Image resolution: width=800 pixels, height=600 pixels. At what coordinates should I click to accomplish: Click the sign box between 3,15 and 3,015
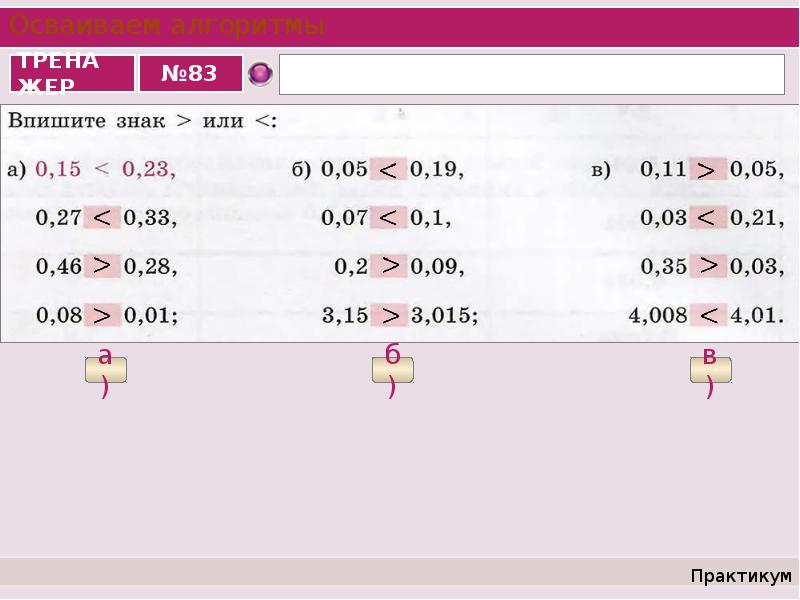coord(389,315)
